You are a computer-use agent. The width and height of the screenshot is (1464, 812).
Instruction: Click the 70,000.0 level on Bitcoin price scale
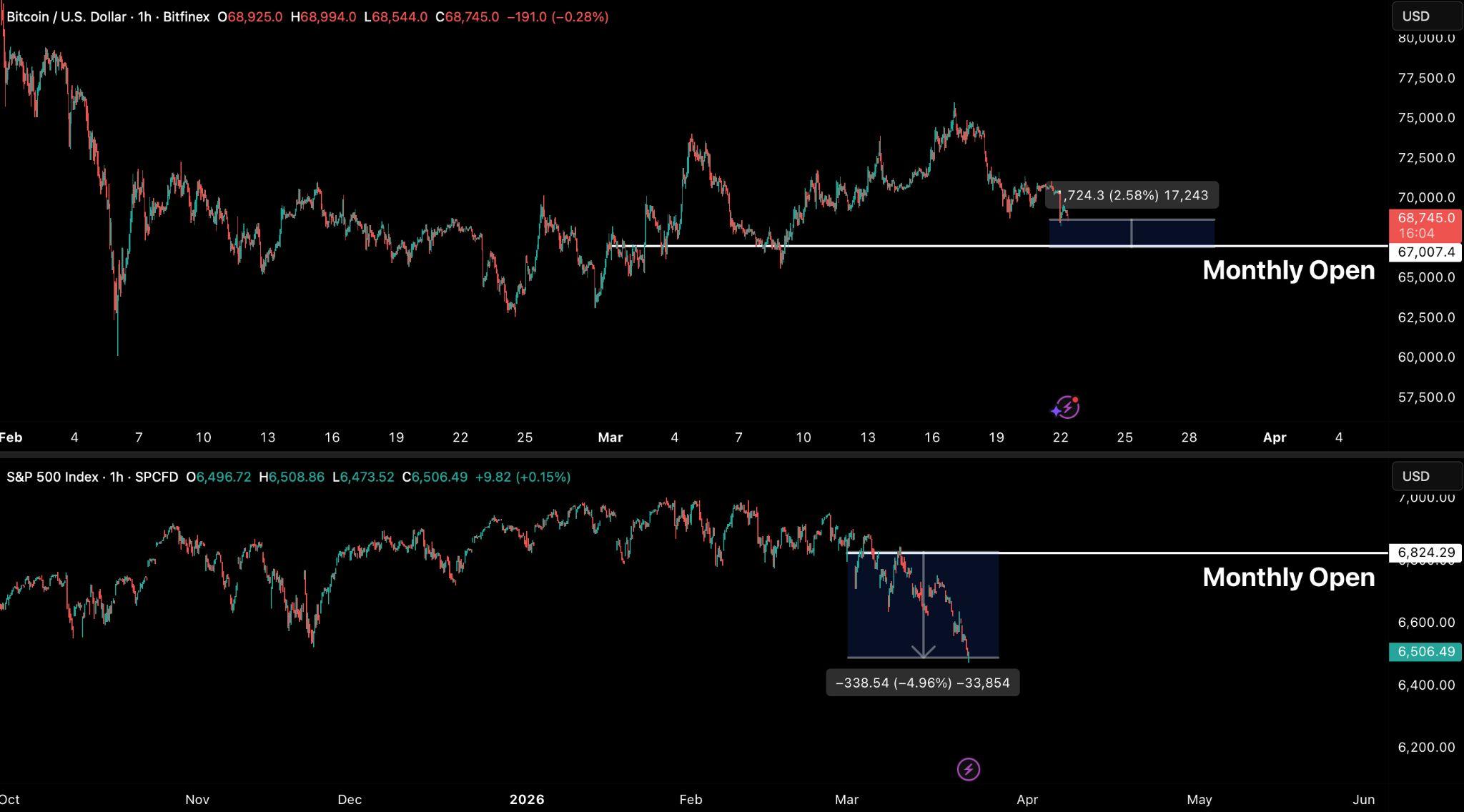[x=1425, y=197]
